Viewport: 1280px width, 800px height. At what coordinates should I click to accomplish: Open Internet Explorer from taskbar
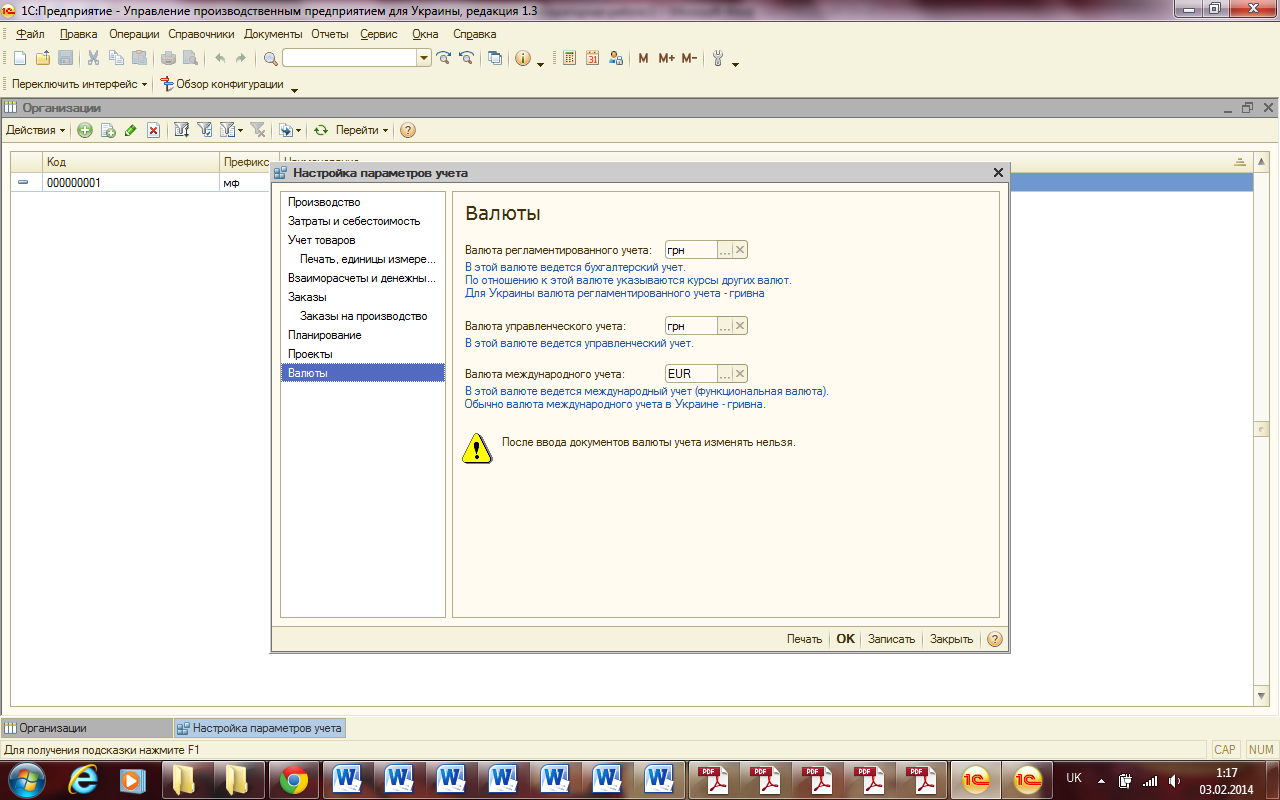pos(81,780)
